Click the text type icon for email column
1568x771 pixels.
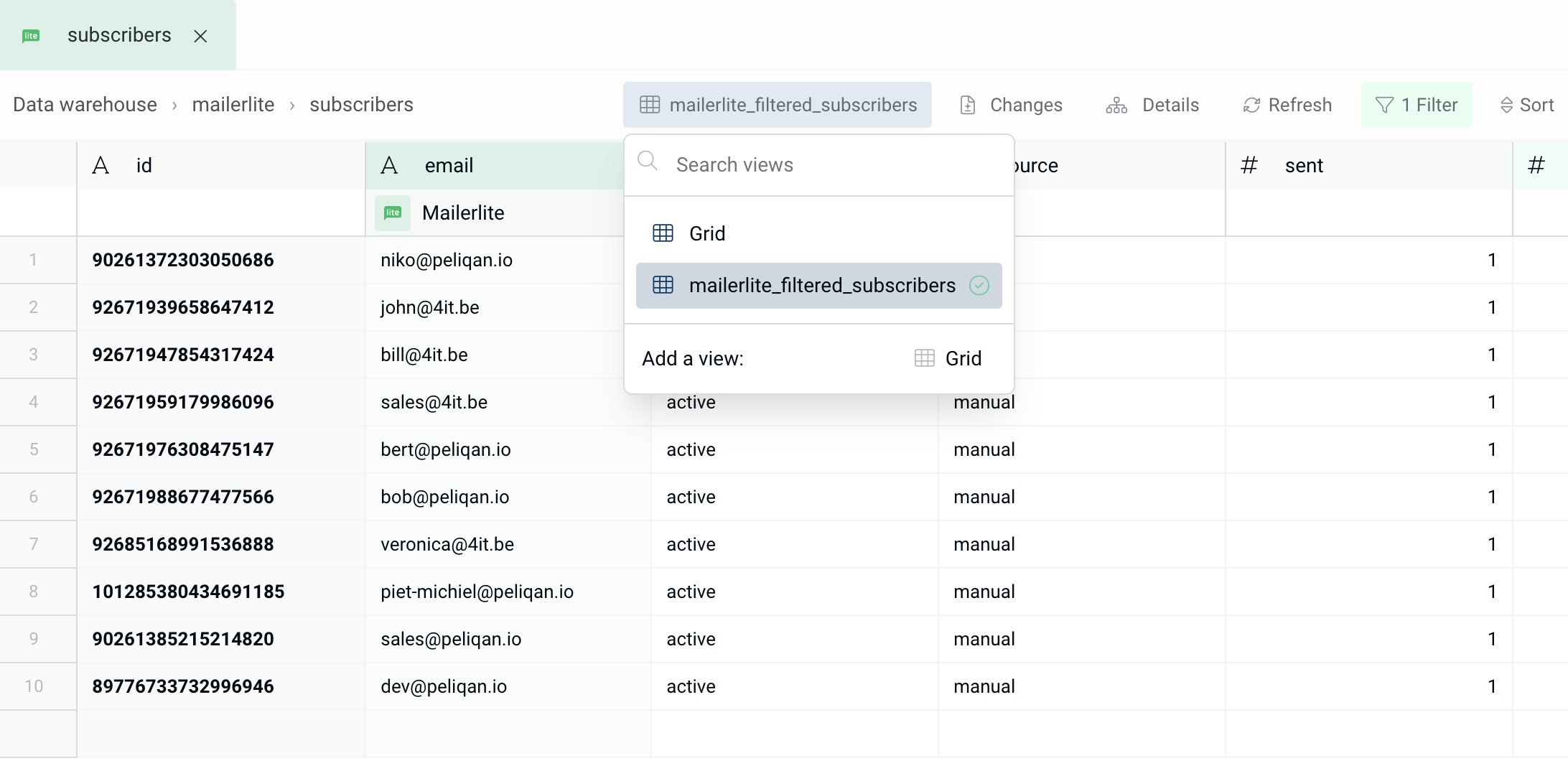(389, 166)
